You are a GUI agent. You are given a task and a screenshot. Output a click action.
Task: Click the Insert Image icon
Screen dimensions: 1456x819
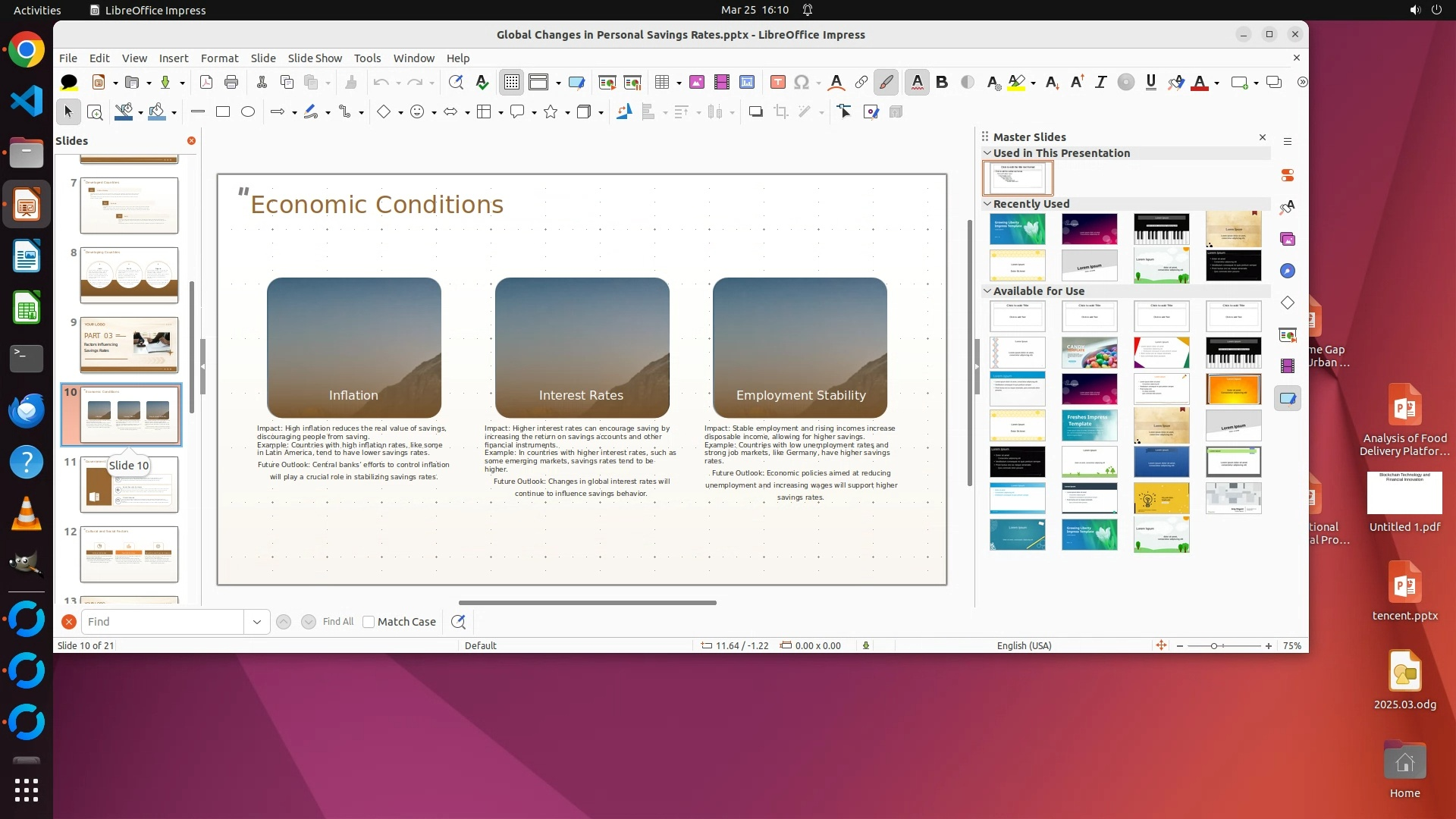point(697,82)
